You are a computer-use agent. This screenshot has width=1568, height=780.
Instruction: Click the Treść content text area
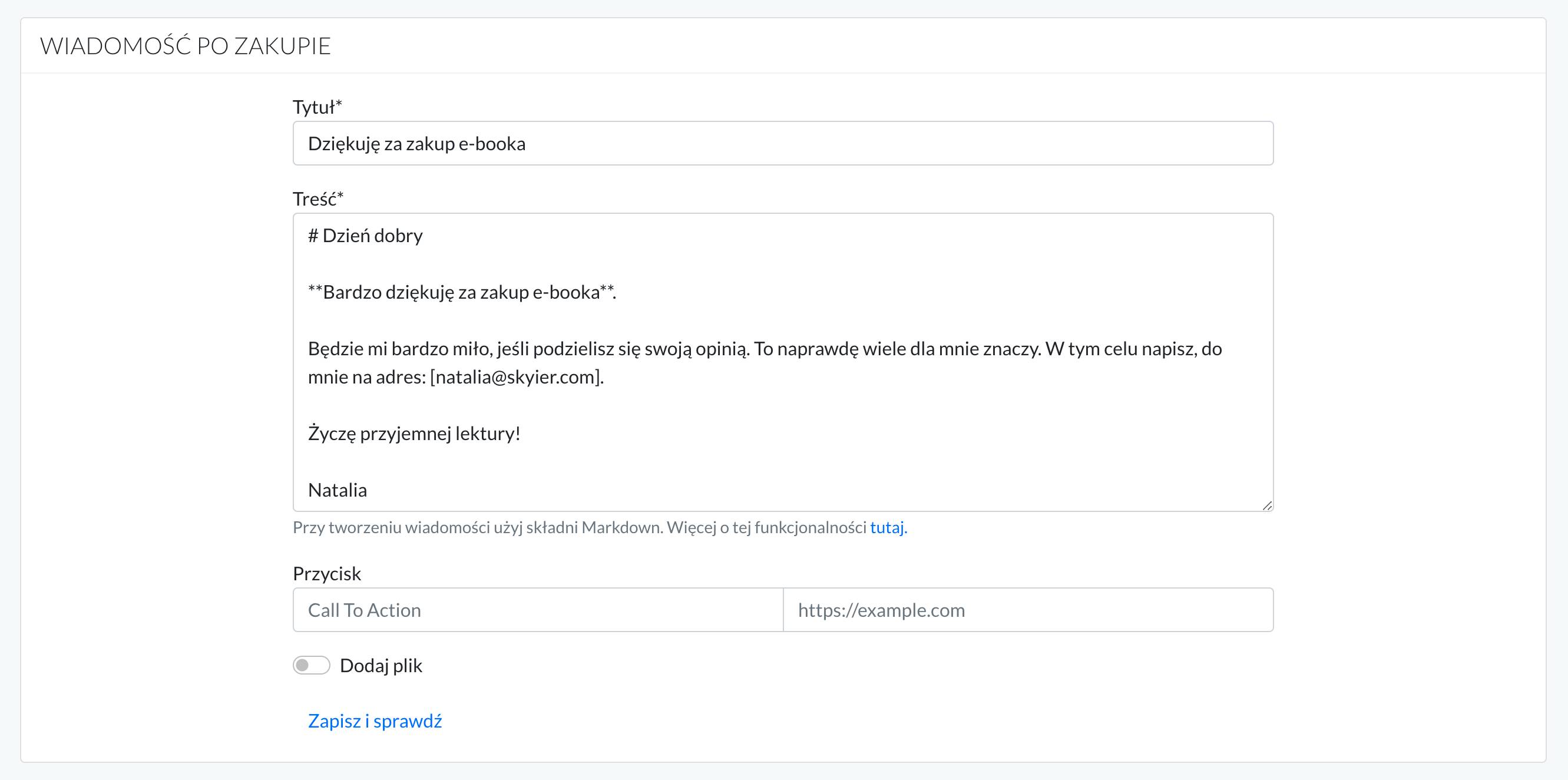click(x=783, y=359)
